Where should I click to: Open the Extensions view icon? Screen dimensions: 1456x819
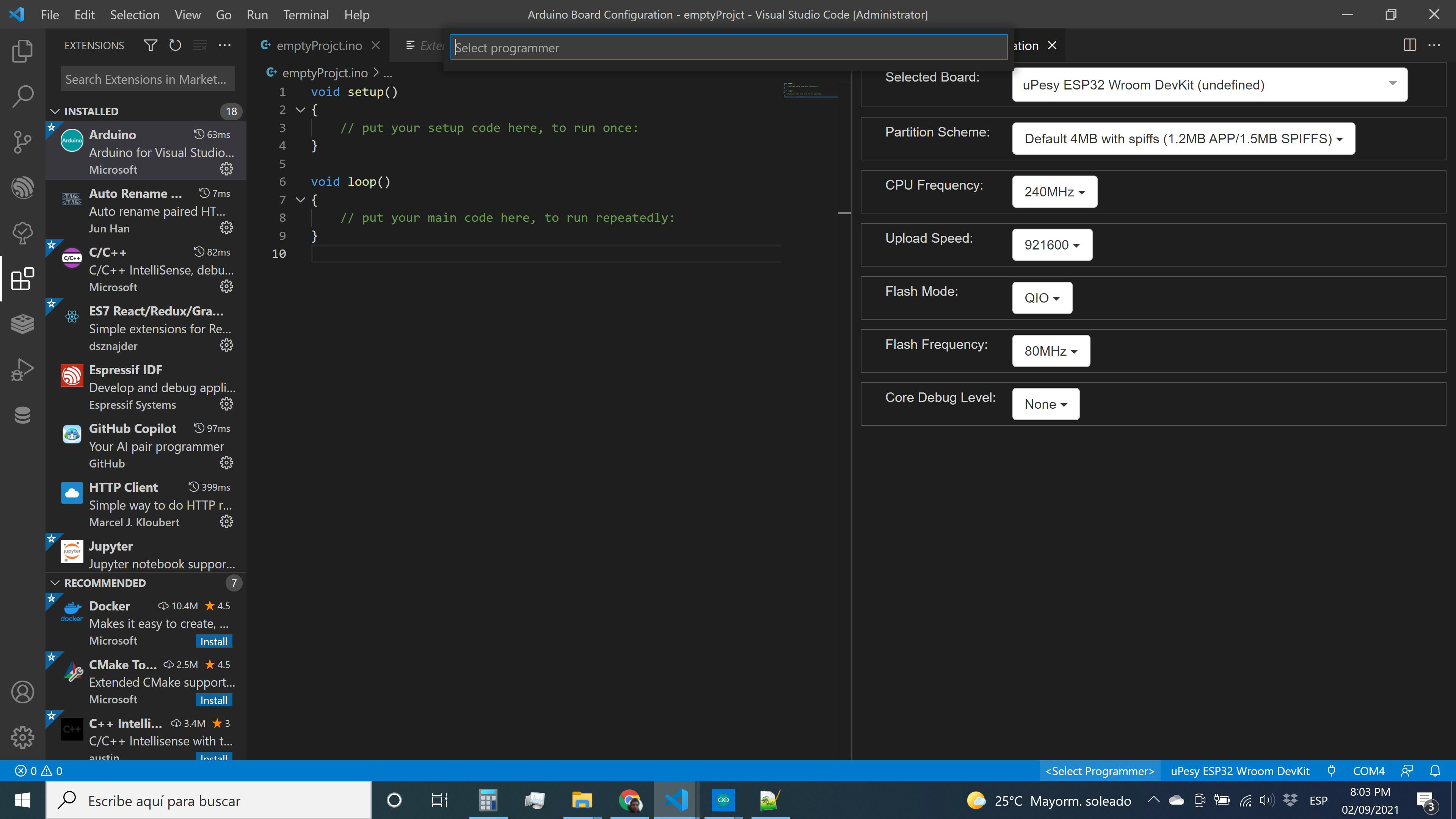(x=23, y=279)
